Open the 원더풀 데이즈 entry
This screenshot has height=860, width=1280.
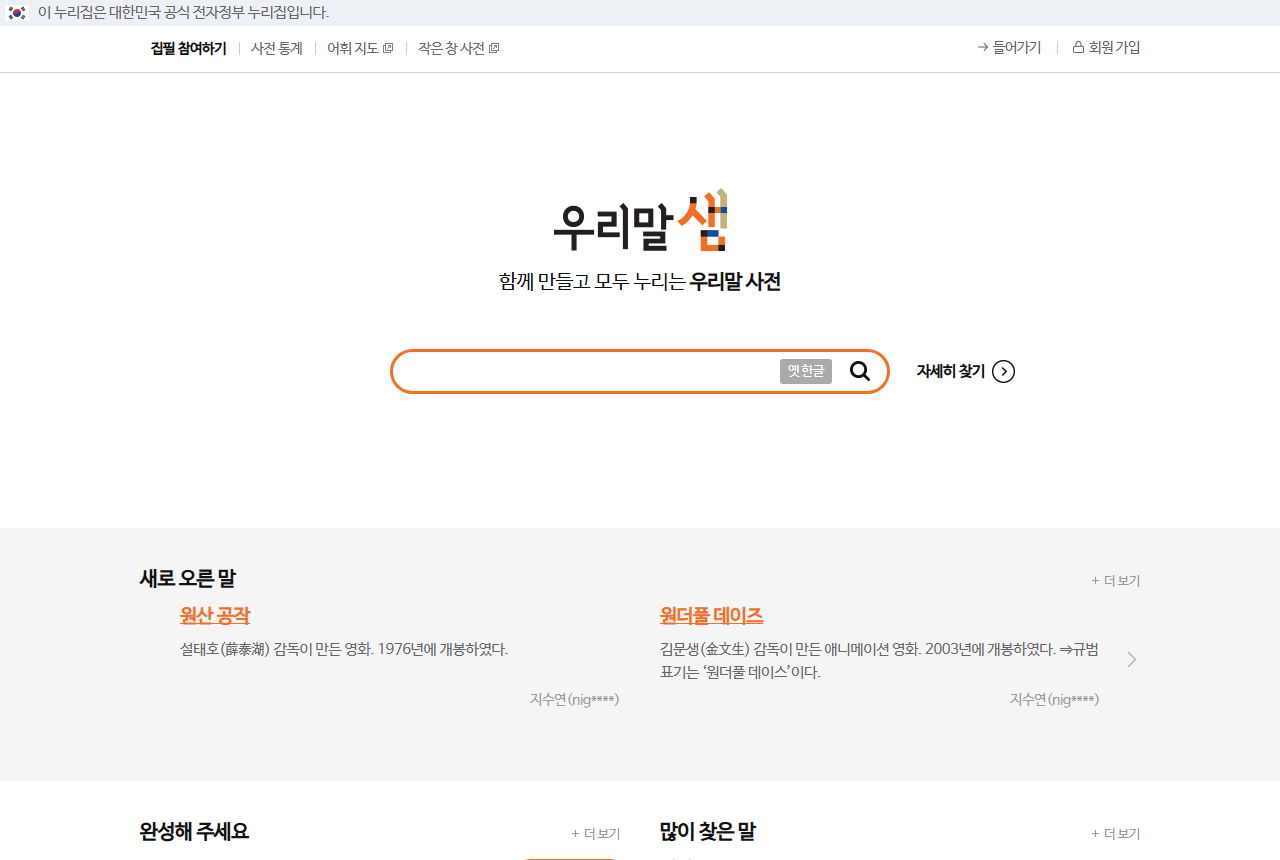pos(711,615)
